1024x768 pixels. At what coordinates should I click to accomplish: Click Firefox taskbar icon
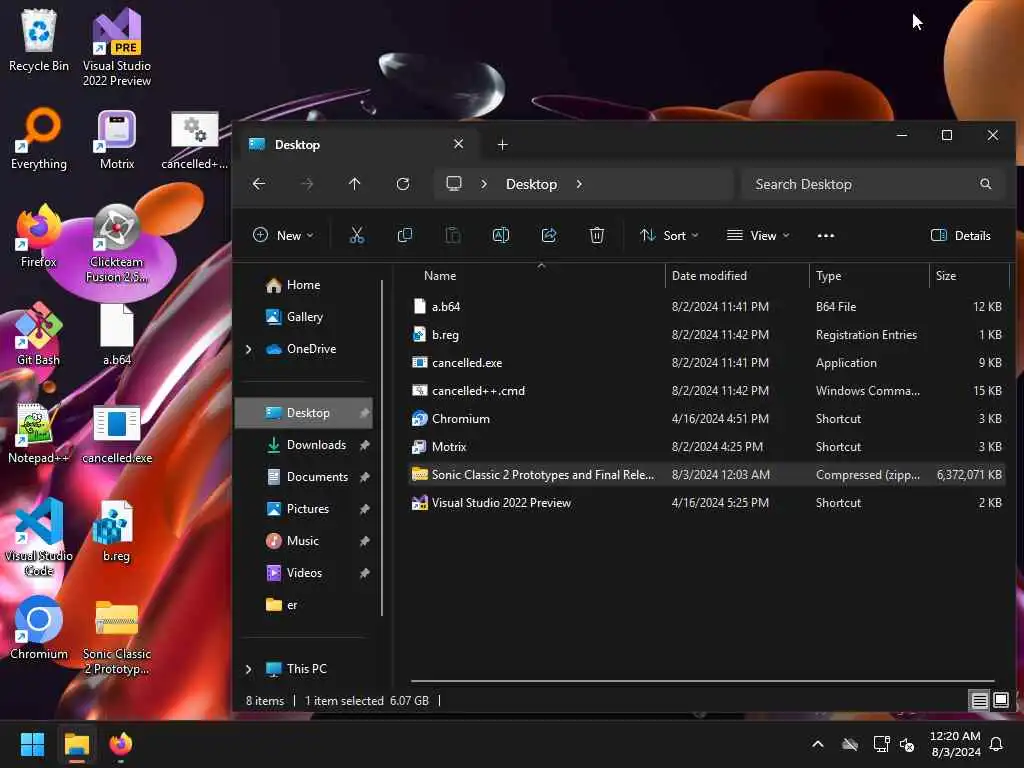click(120, 744)
